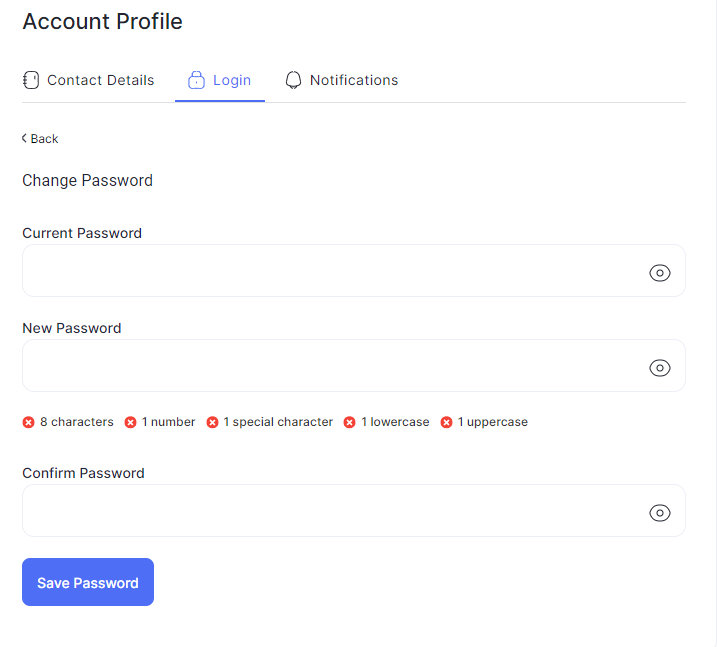Click the Save Password button
The image size is (717, 647).
coord(88,582)
